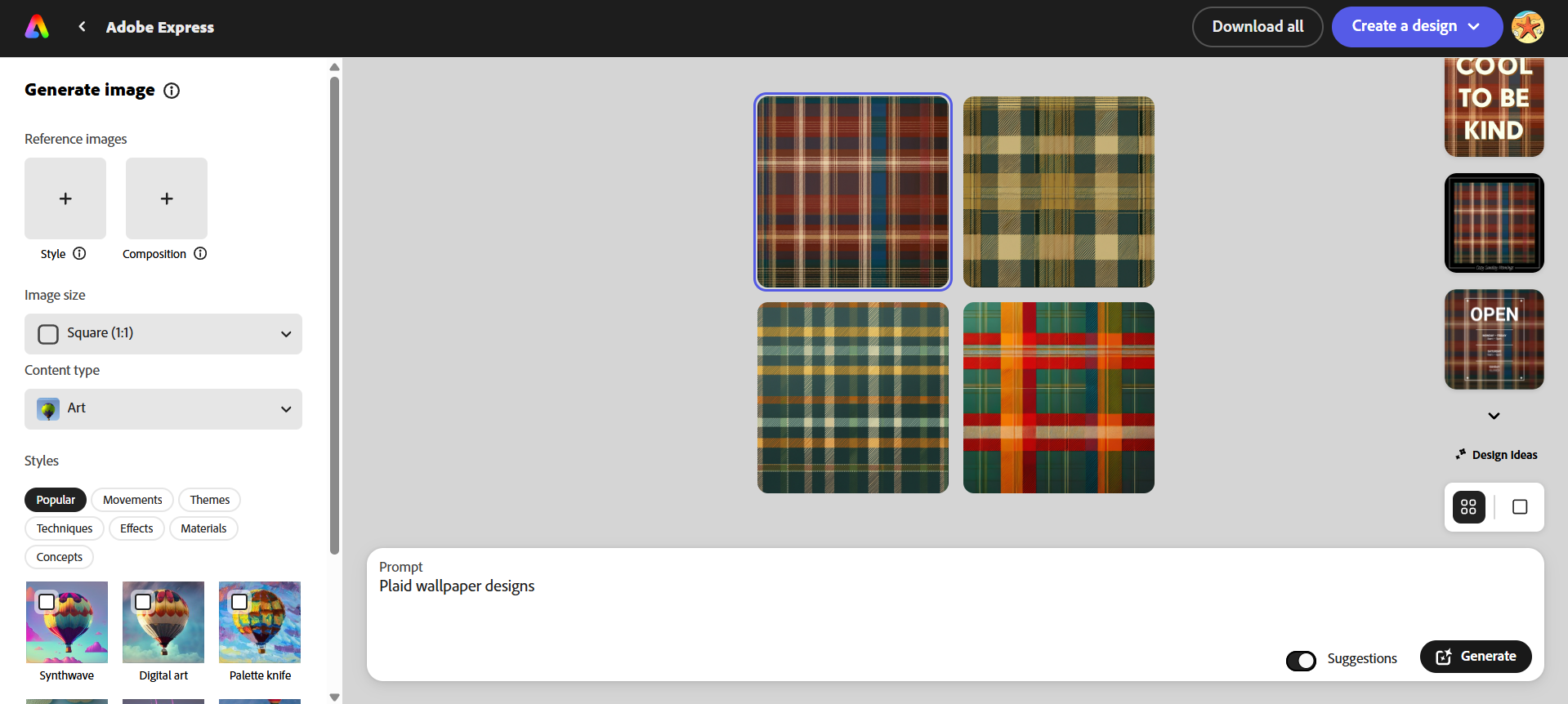Open the Content type Art dropdown

(x=163, y=409)
